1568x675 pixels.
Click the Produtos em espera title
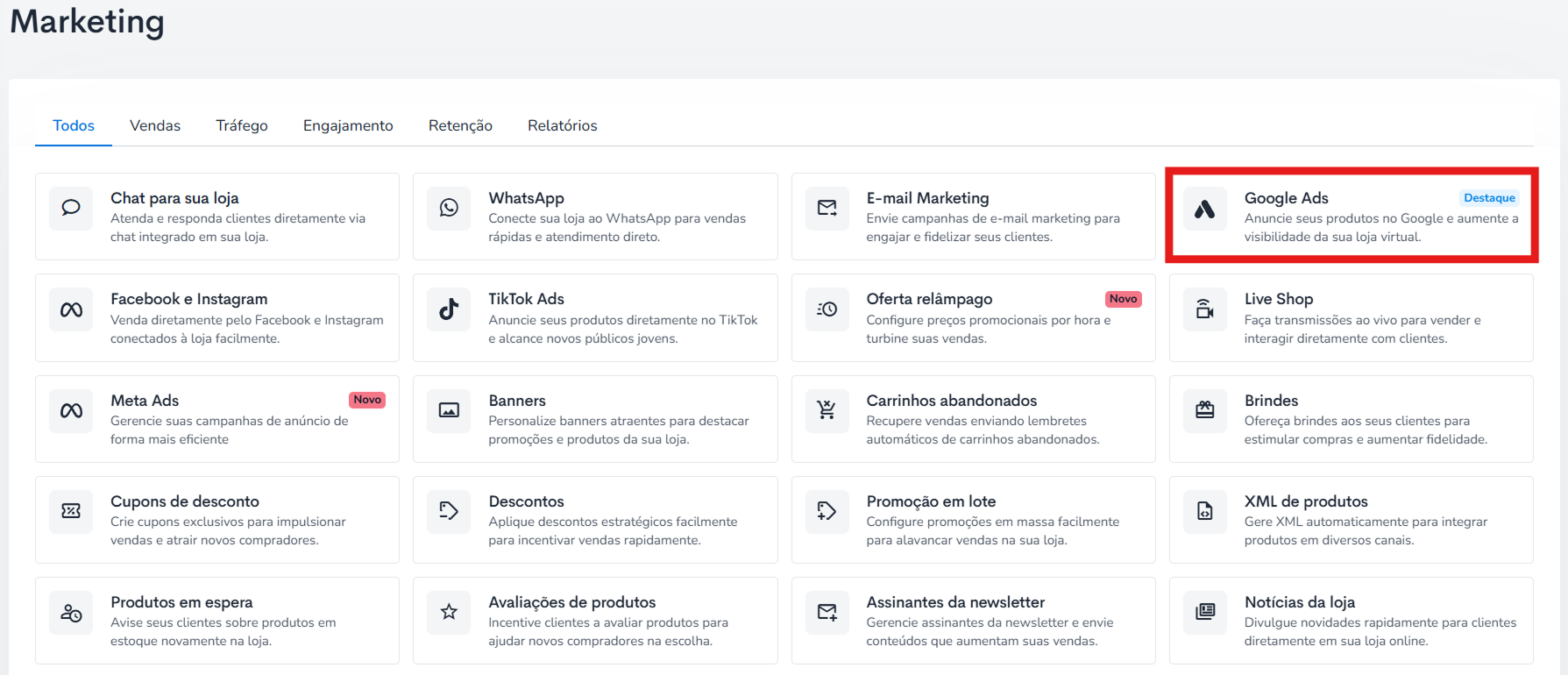click(x=181, y=602)
